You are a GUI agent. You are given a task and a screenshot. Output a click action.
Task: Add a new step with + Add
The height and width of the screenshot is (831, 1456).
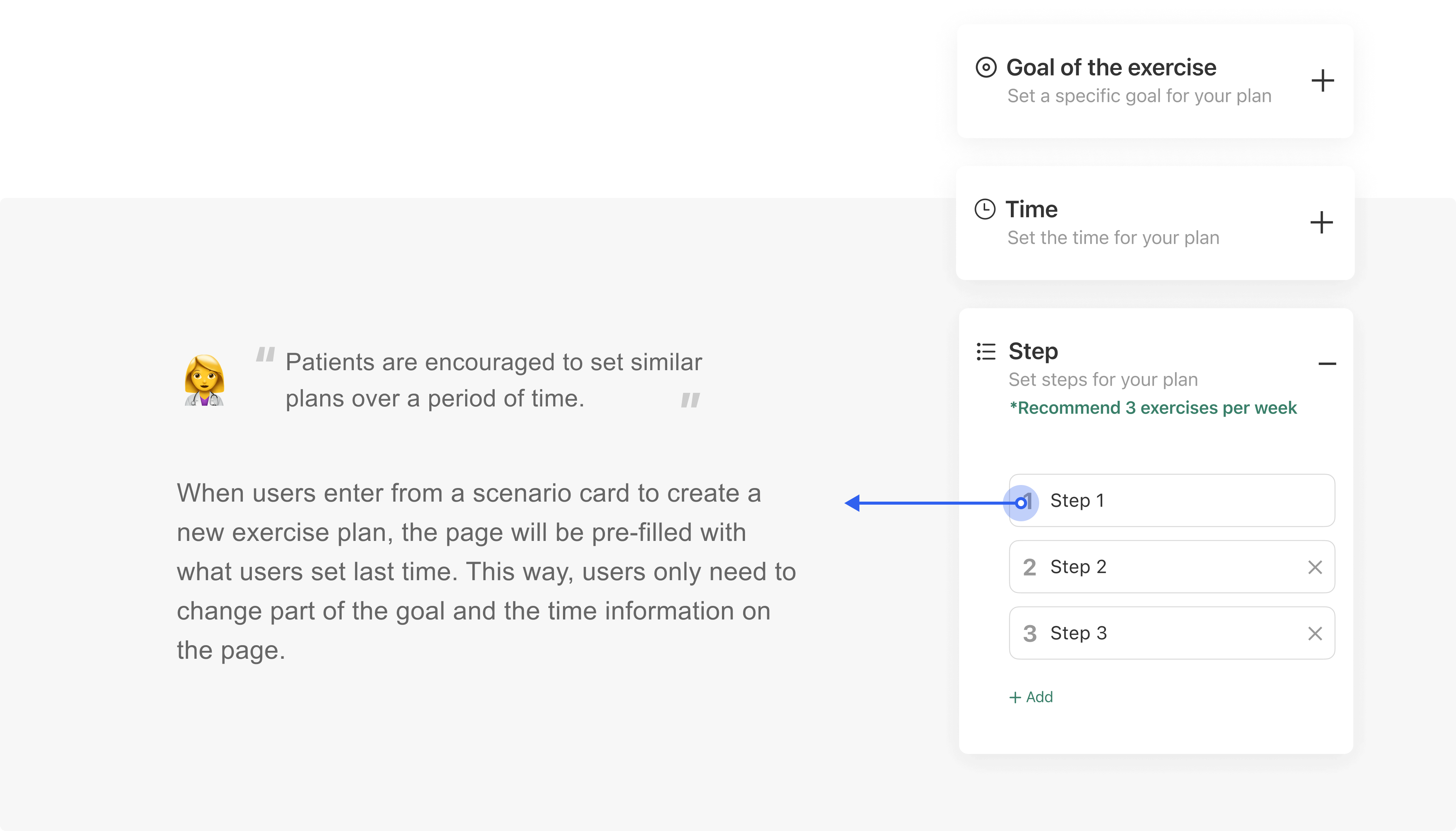coord(1031,697)
